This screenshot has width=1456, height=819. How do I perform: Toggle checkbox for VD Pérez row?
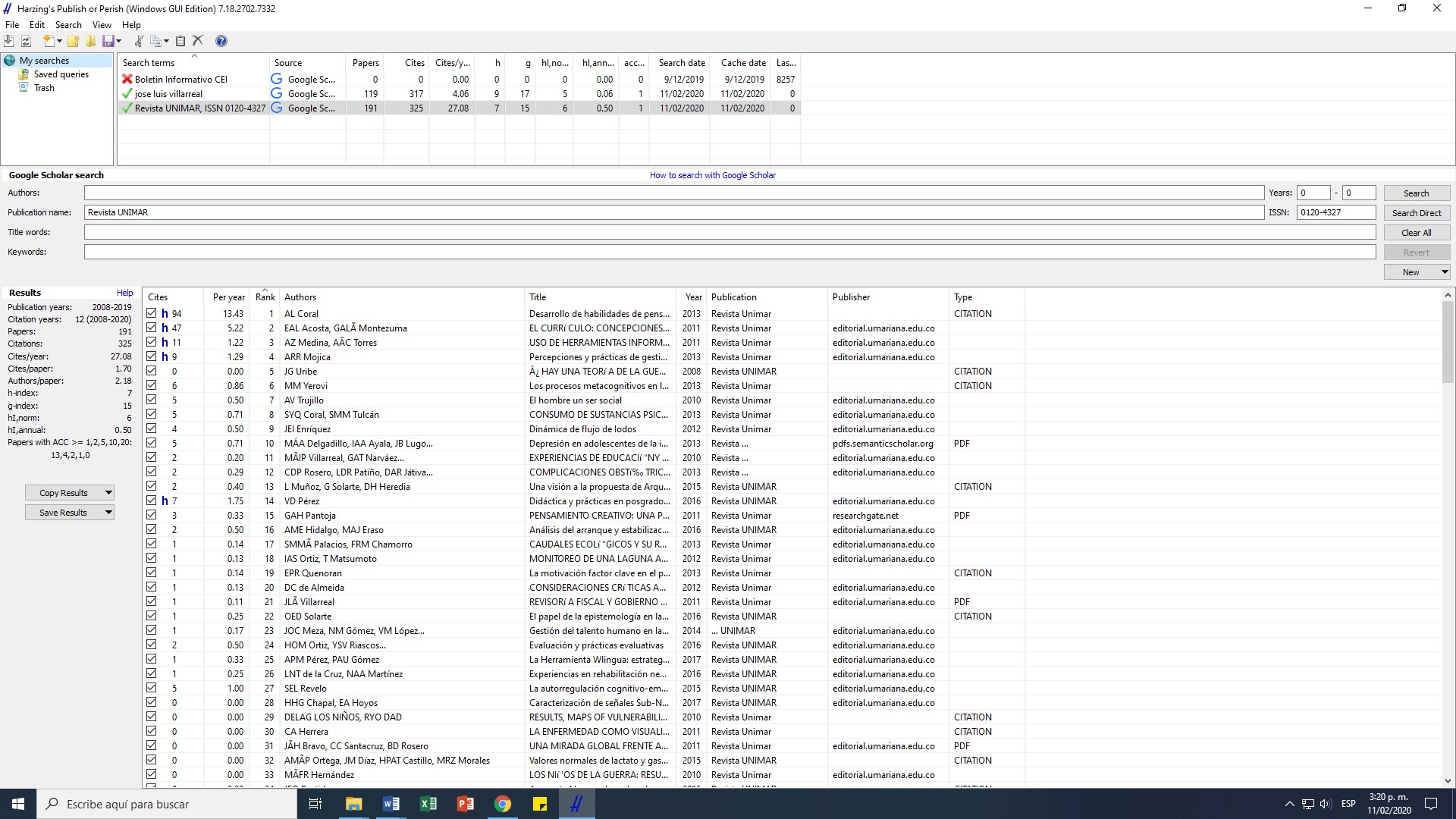152,500
